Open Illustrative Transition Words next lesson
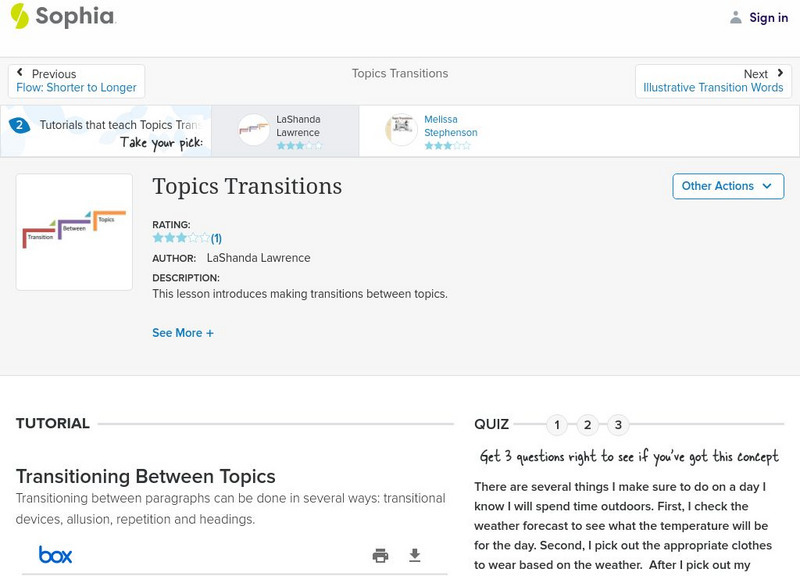Image resolution: width=800 pixels, height=576 pixels. click(x=713, y=88)
